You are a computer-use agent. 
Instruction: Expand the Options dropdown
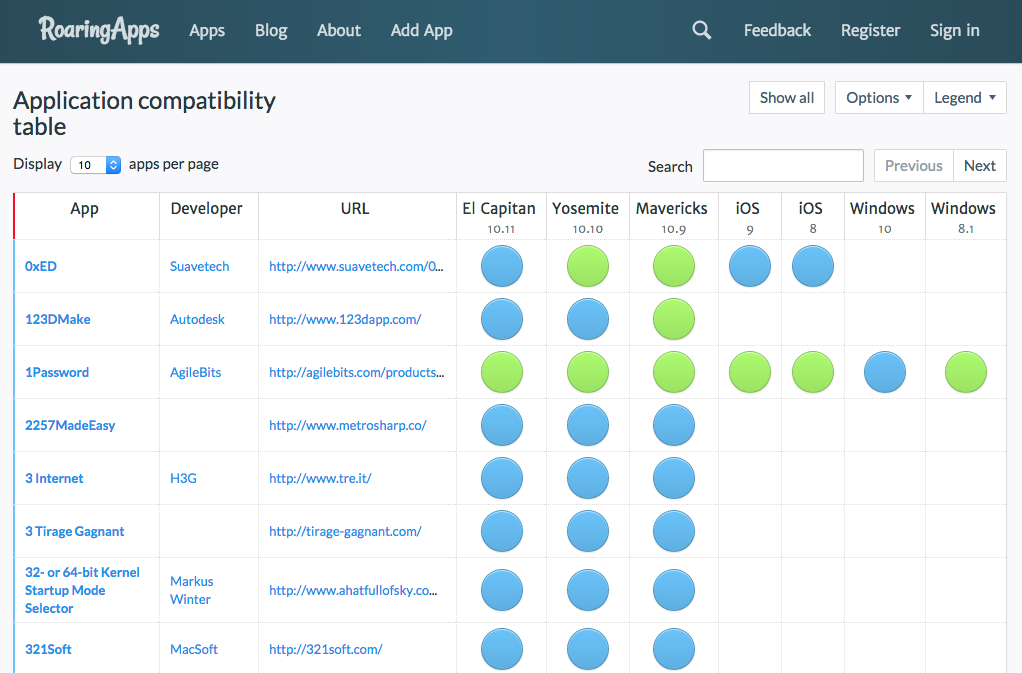pyautogui.click(x=879, y=98)
